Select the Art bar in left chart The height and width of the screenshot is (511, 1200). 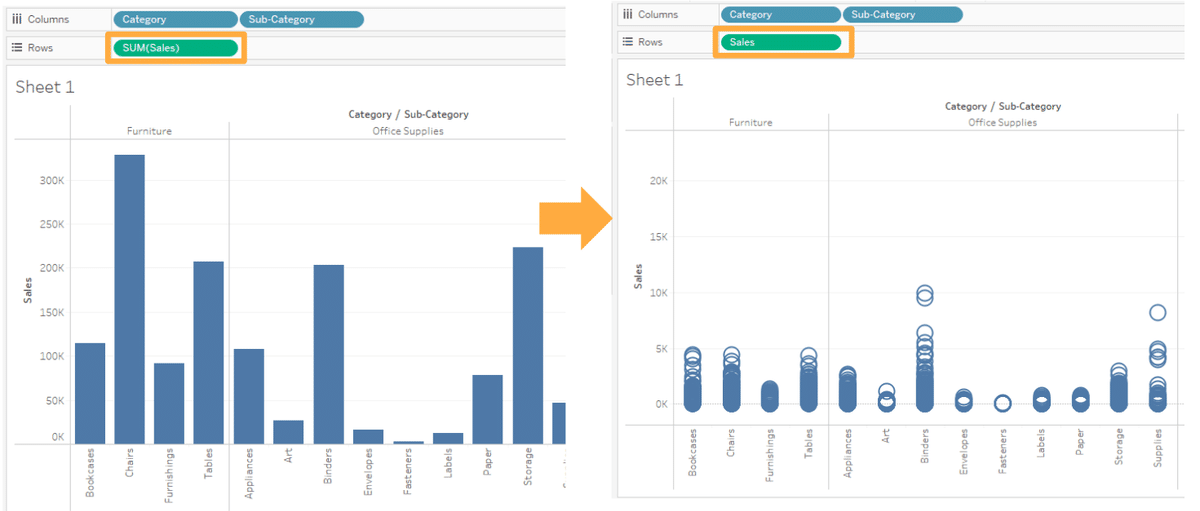pos(289,432)
